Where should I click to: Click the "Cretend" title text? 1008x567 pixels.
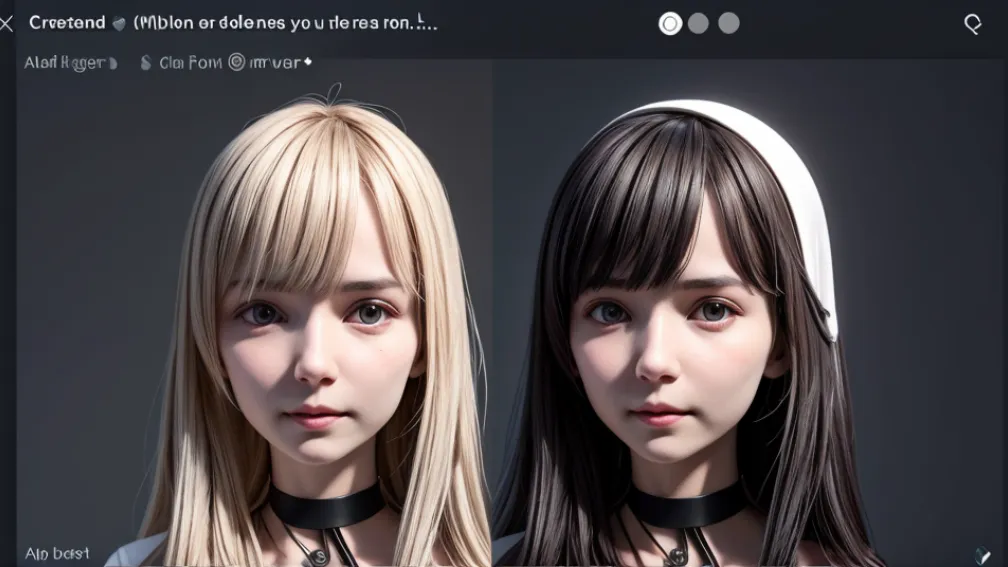(x=67, y=23)
